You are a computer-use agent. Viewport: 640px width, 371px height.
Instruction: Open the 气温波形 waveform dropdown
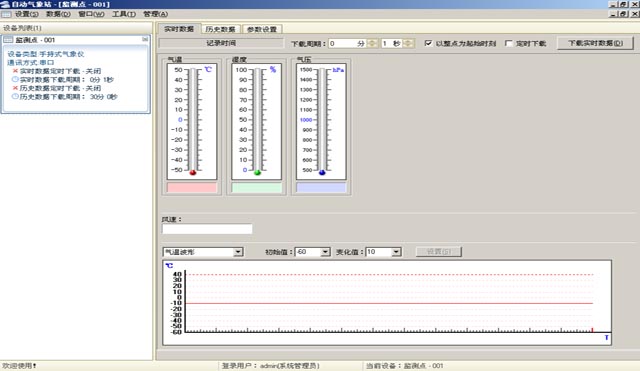pos(238,252)
